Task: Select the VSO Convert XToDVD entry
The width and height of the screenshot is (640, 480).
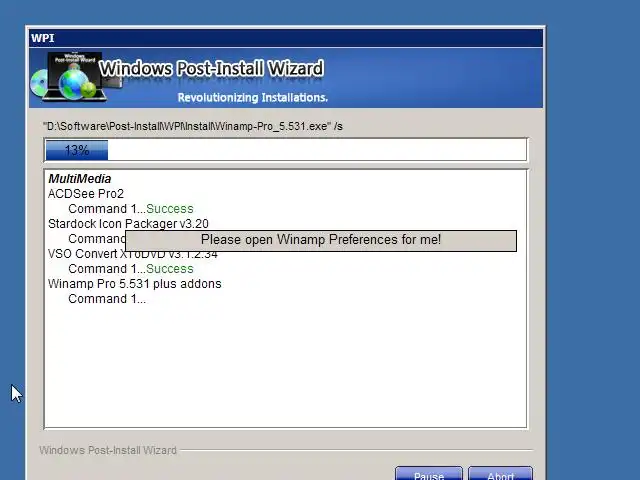Action: [x=133, y=254]
